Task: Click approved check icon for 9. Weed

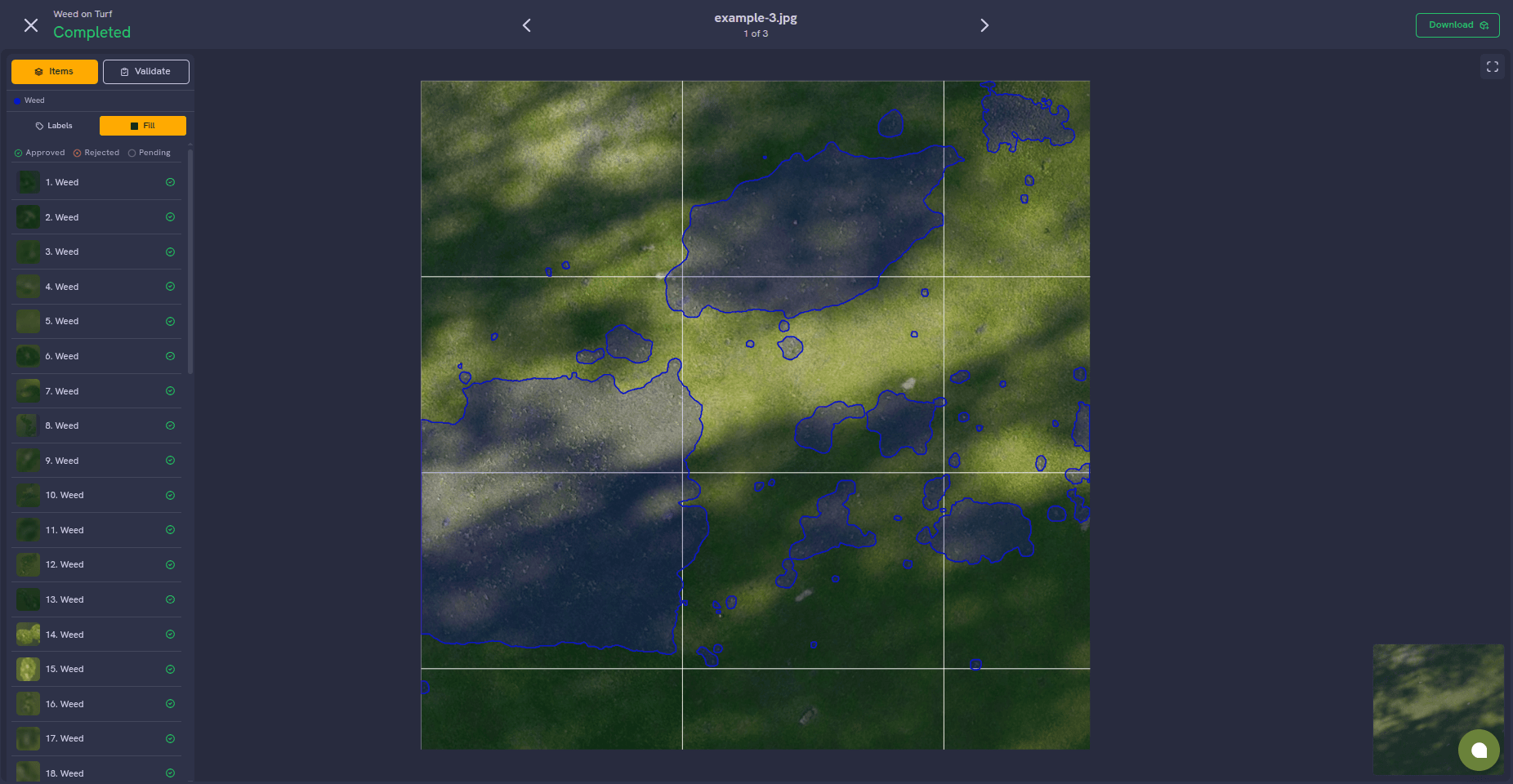Action: (170, 461)
